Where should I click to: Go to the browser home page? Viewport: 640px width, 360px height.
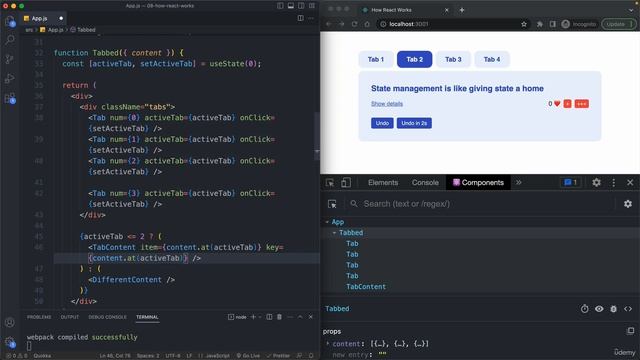pos(367,24)
